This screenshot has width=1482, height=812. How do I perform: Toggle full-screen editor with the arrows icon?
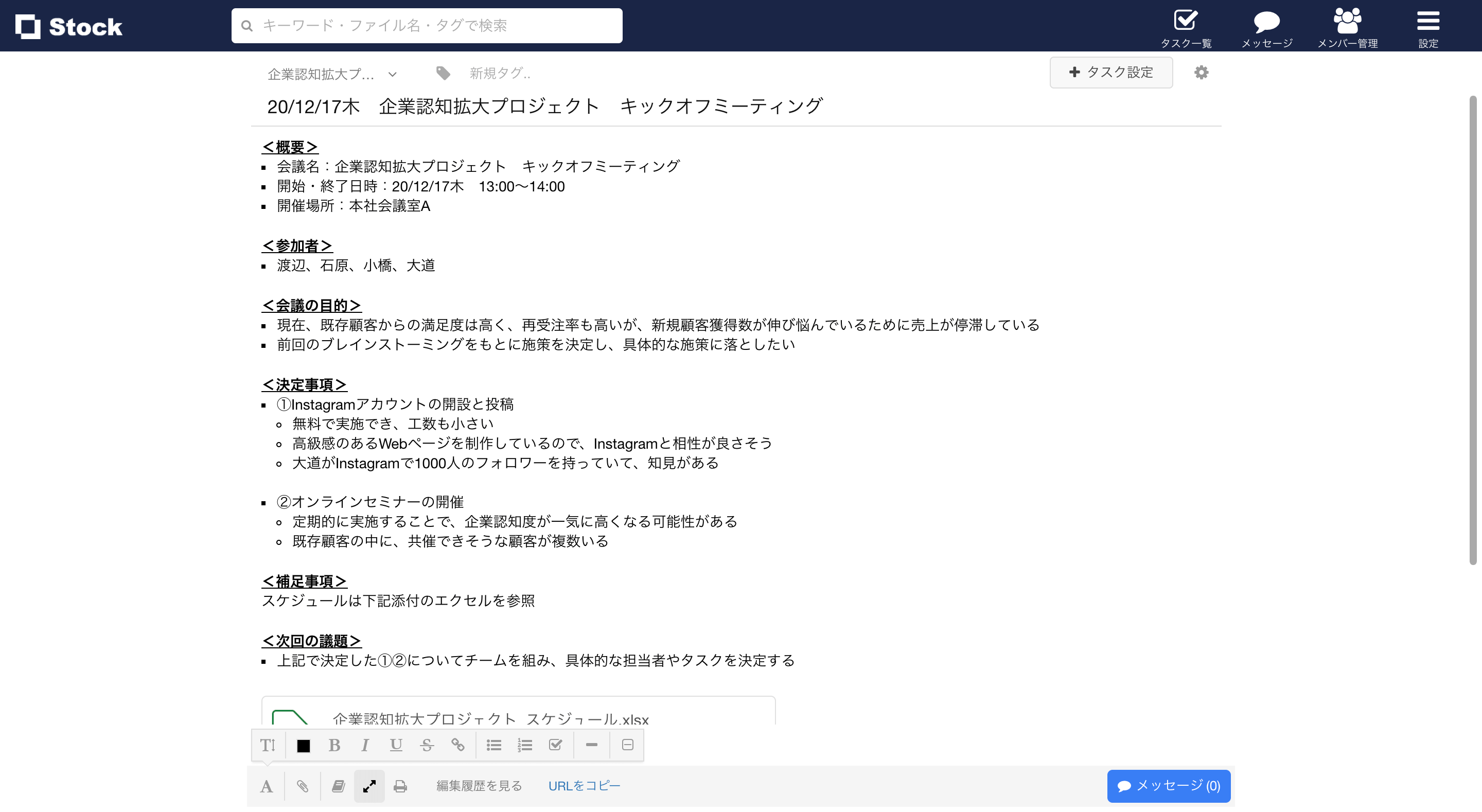(369, 786)
